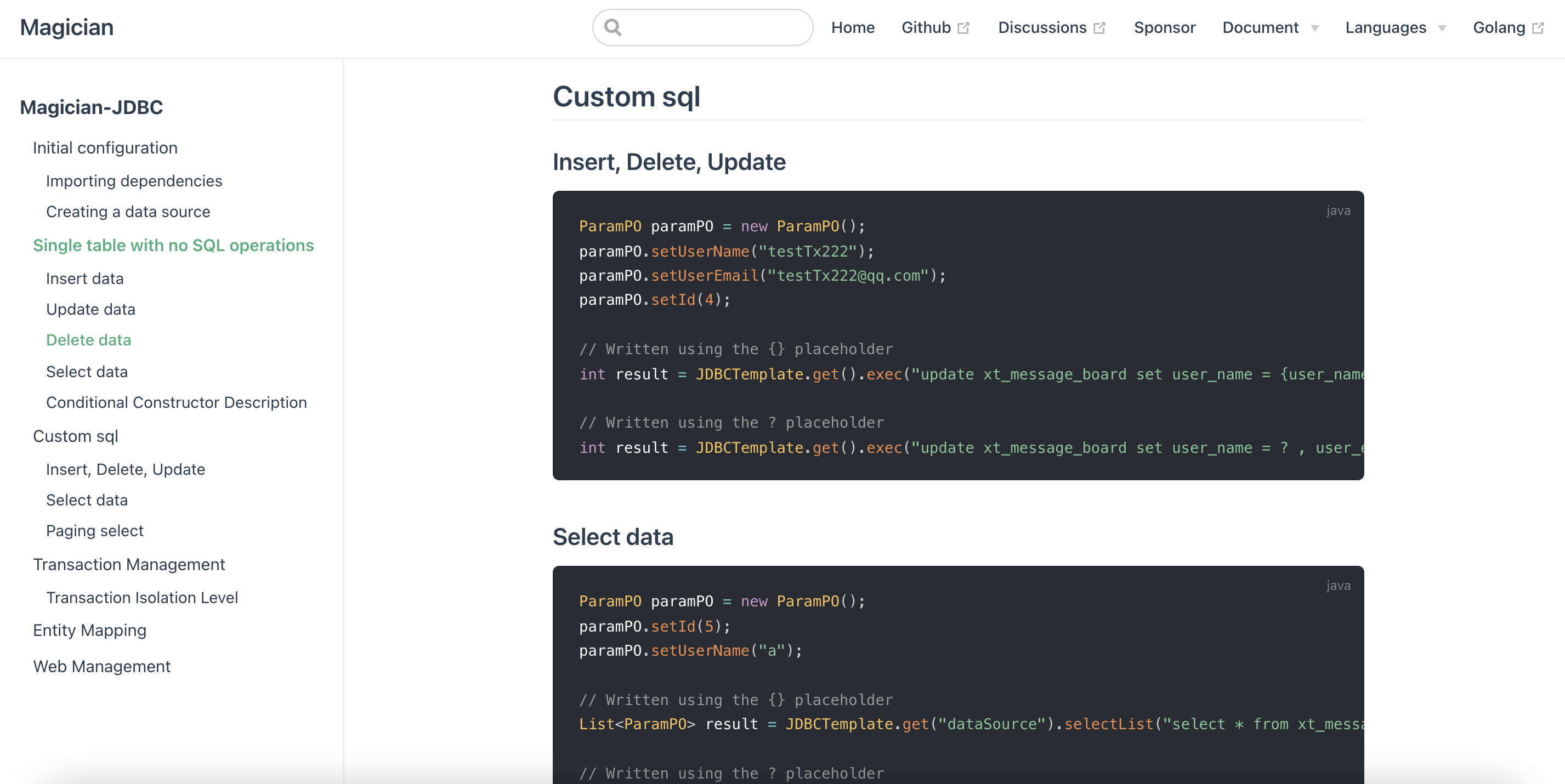The width and height of the screenshot is (1565, 784).
Task: Click the Magician site title
Action: 67,27
